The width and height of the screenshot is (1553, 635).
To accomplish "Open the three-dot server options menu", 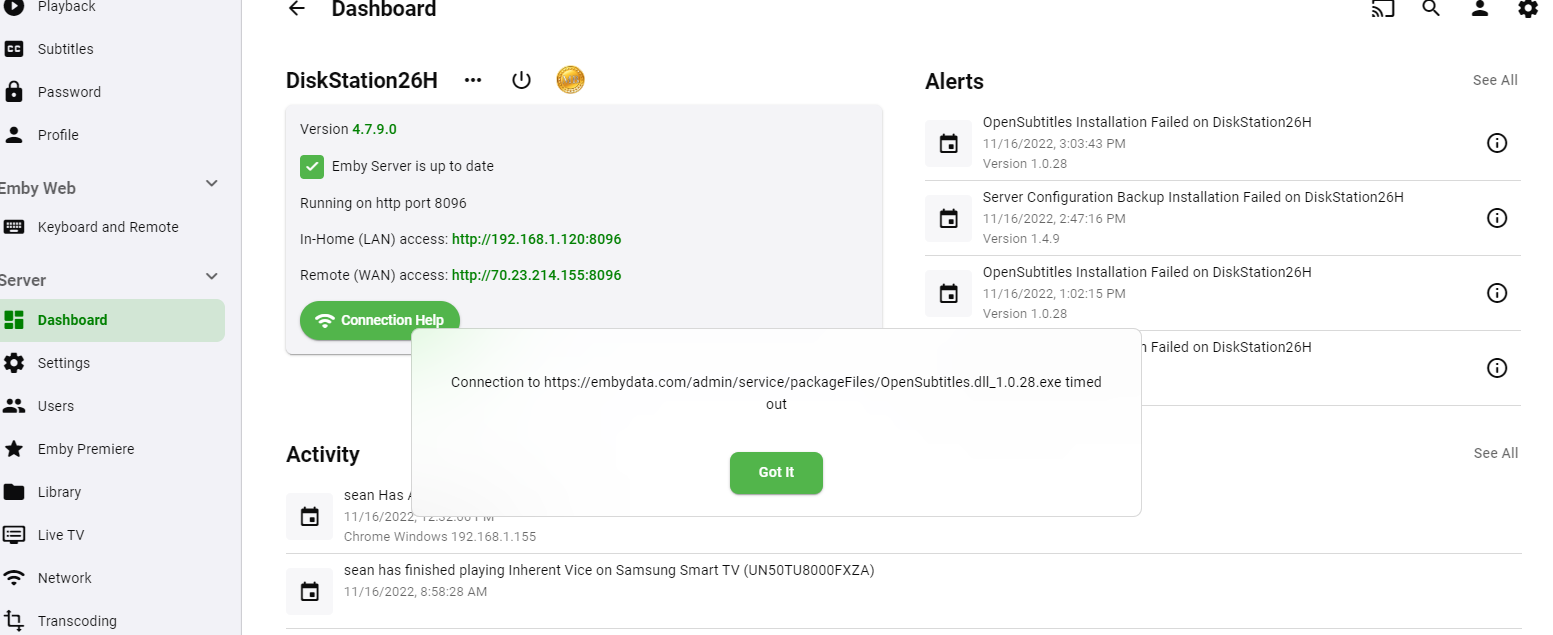I will click(473, 80).
